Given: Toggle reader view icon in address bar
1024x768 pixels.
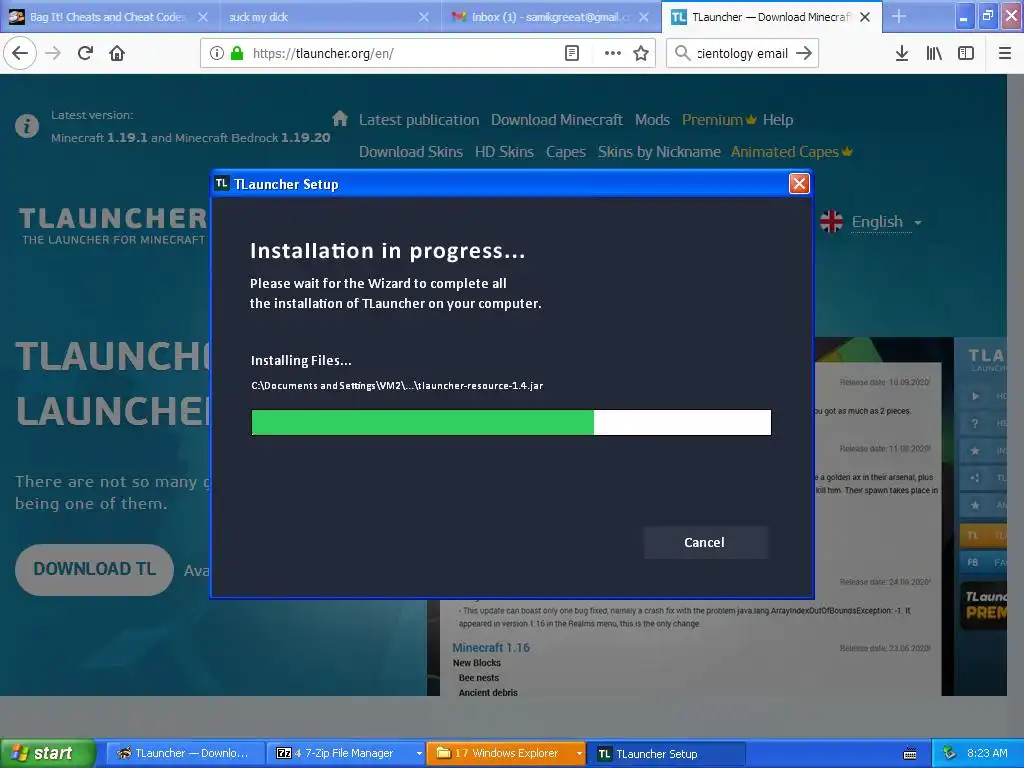Looking at the screenshot, I should click(571, 53).
